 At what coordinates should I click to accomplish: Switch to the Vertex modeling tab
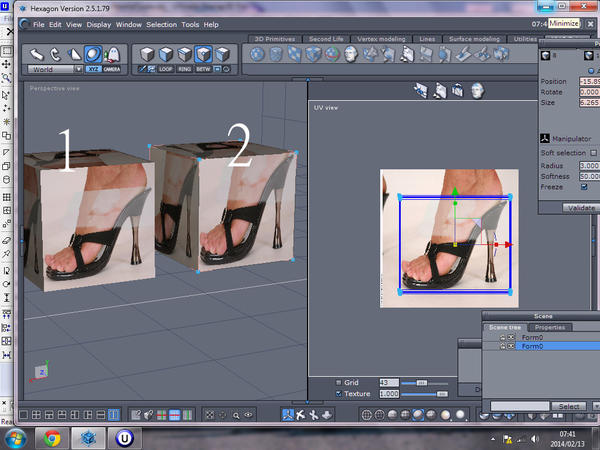381,39
